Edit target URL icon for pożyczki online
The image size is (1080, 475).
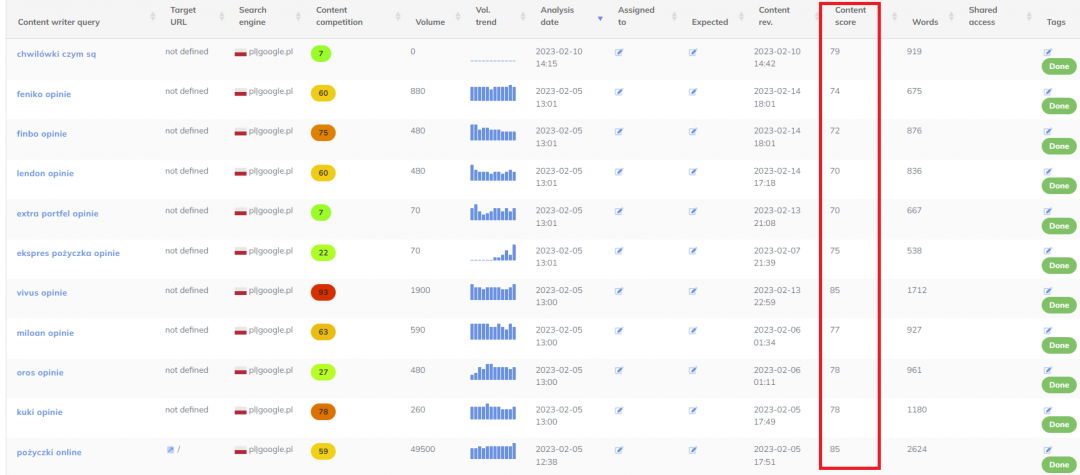point(171,450)
